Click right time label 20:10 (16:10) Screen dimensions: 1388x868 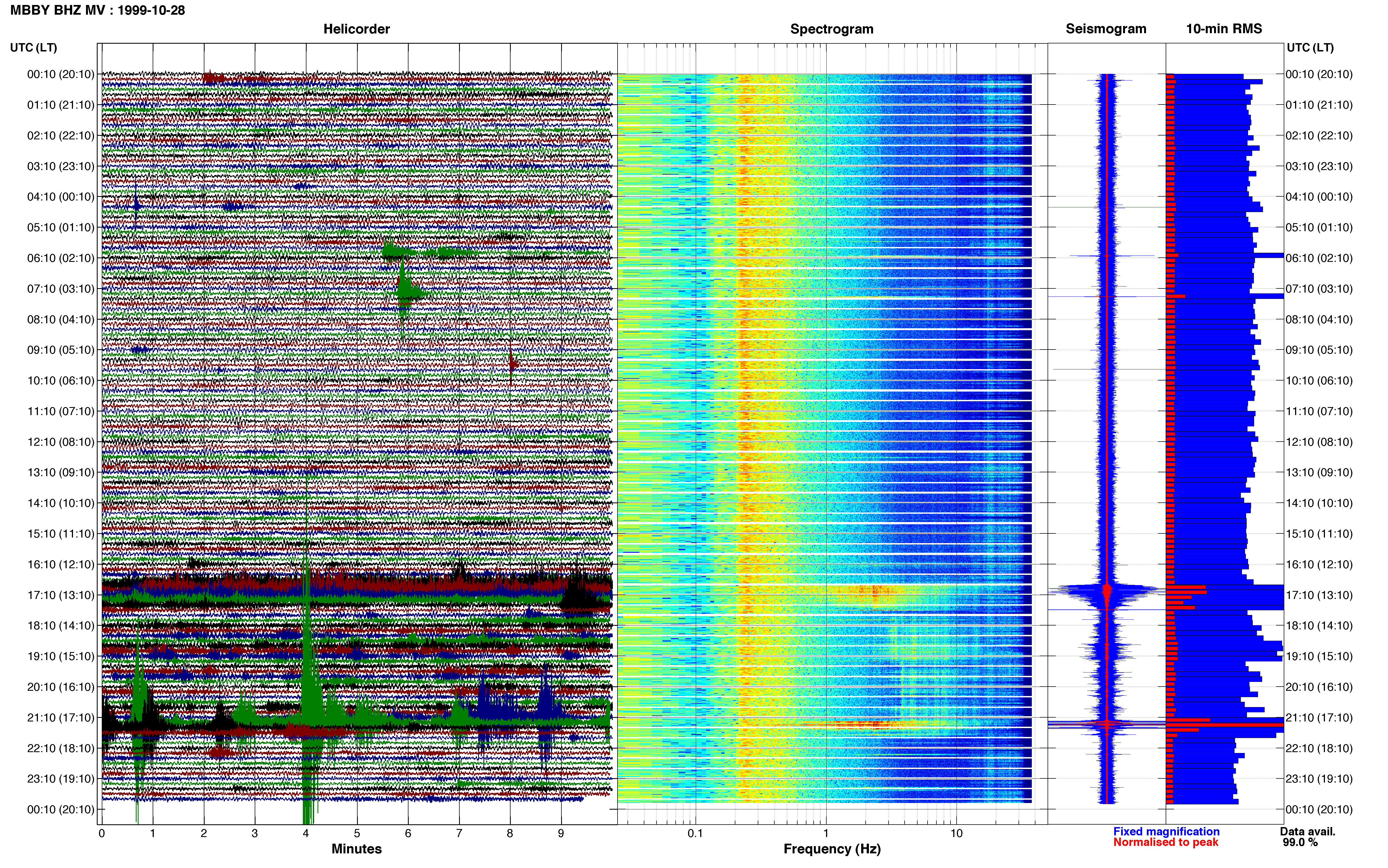click(1319, 687)
